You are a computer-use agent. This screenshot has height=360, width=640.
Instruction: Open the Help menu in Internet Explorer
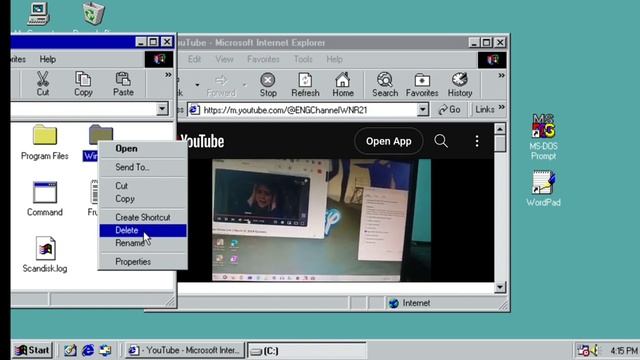point(334,59)
